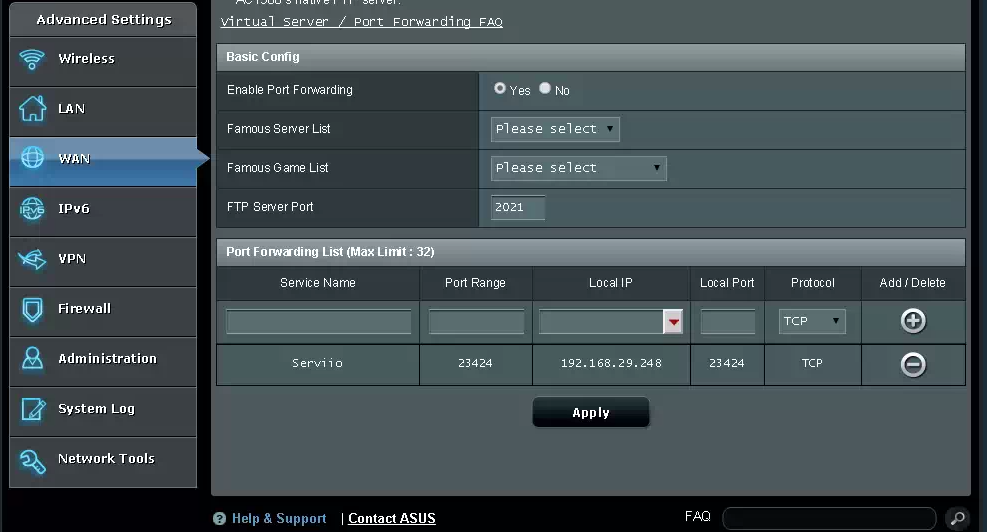Click the Network Tools wrench icon

33,460
